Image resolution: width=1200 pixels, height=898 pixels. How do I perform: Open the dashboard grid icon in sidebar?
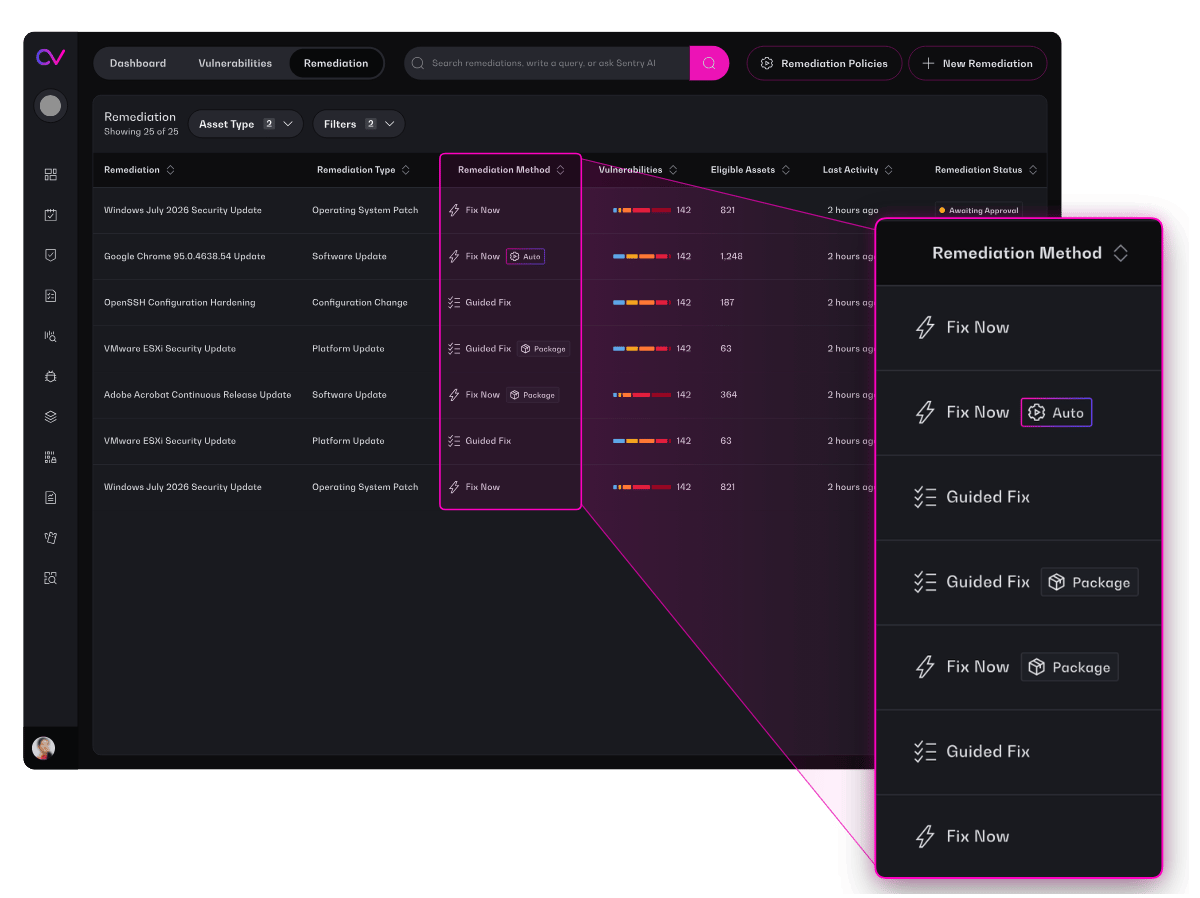click(x=51, y=175)
